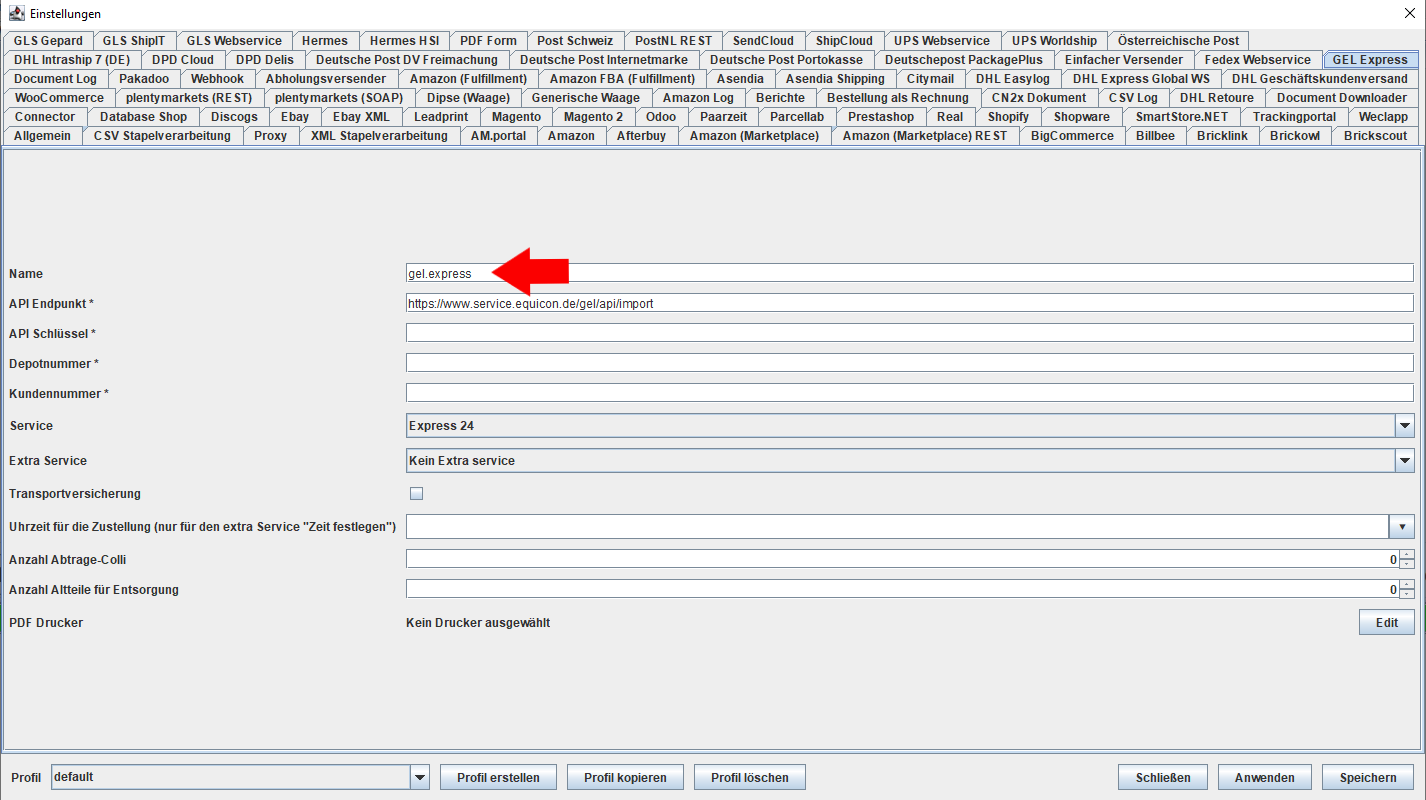Switch to the Post Schweiz tab

tap(575, 41)
